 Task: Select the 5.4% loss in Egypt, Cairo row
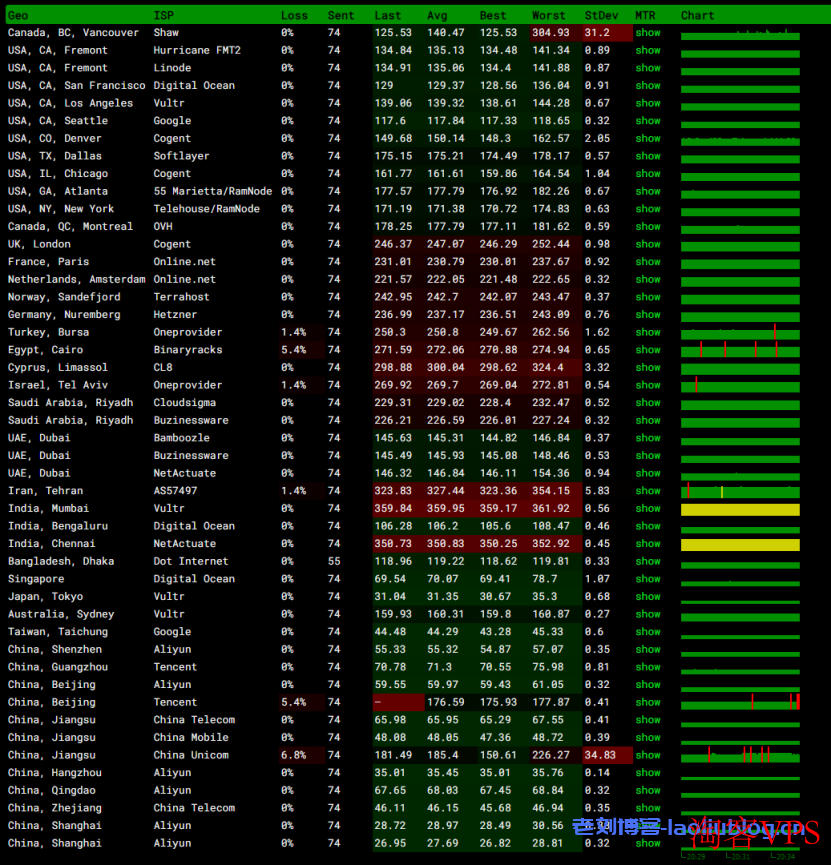(294, 350)
